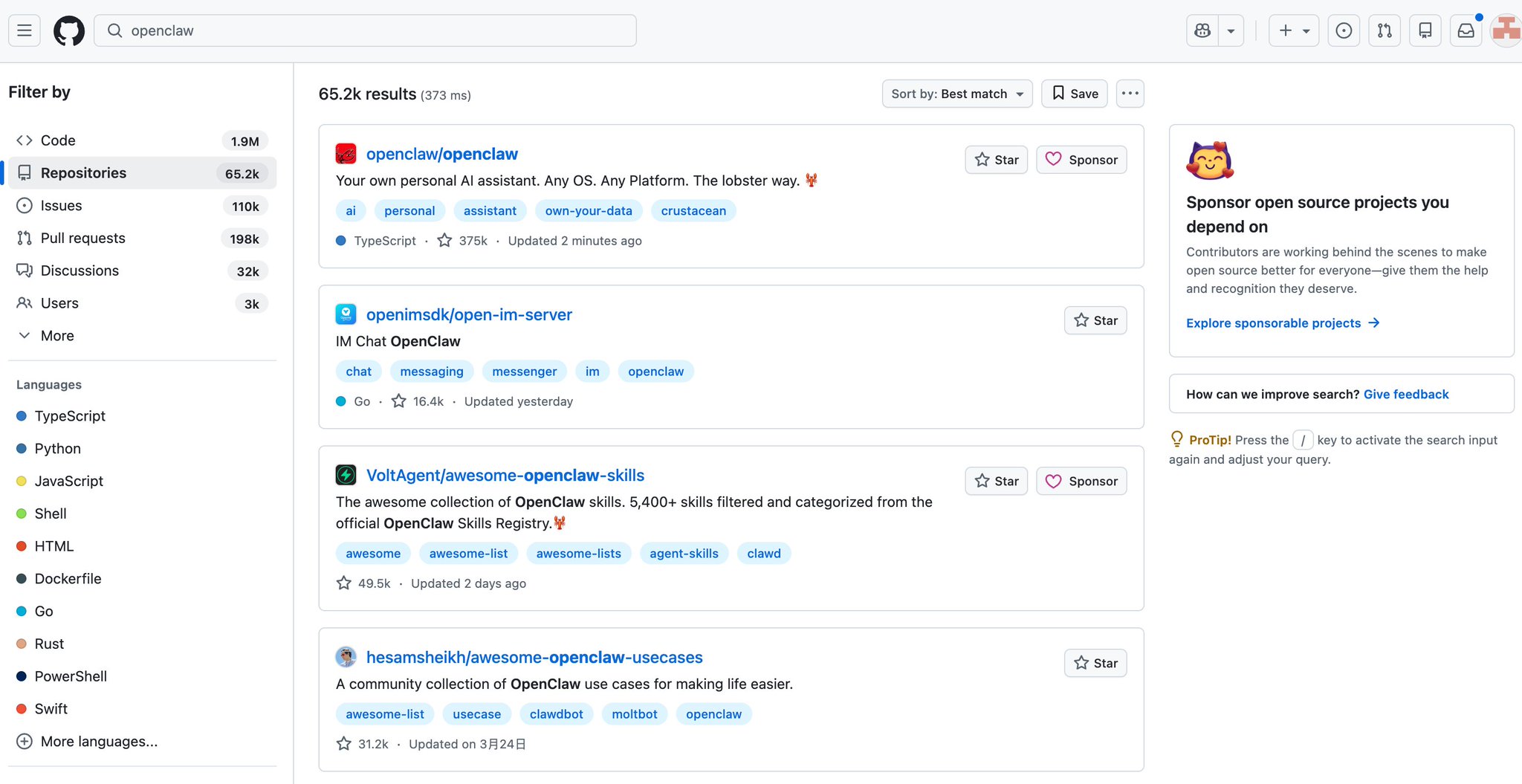Click the search field containing openclaw
This screenshot has width=1522, height=784.
[x=365, y=30]
